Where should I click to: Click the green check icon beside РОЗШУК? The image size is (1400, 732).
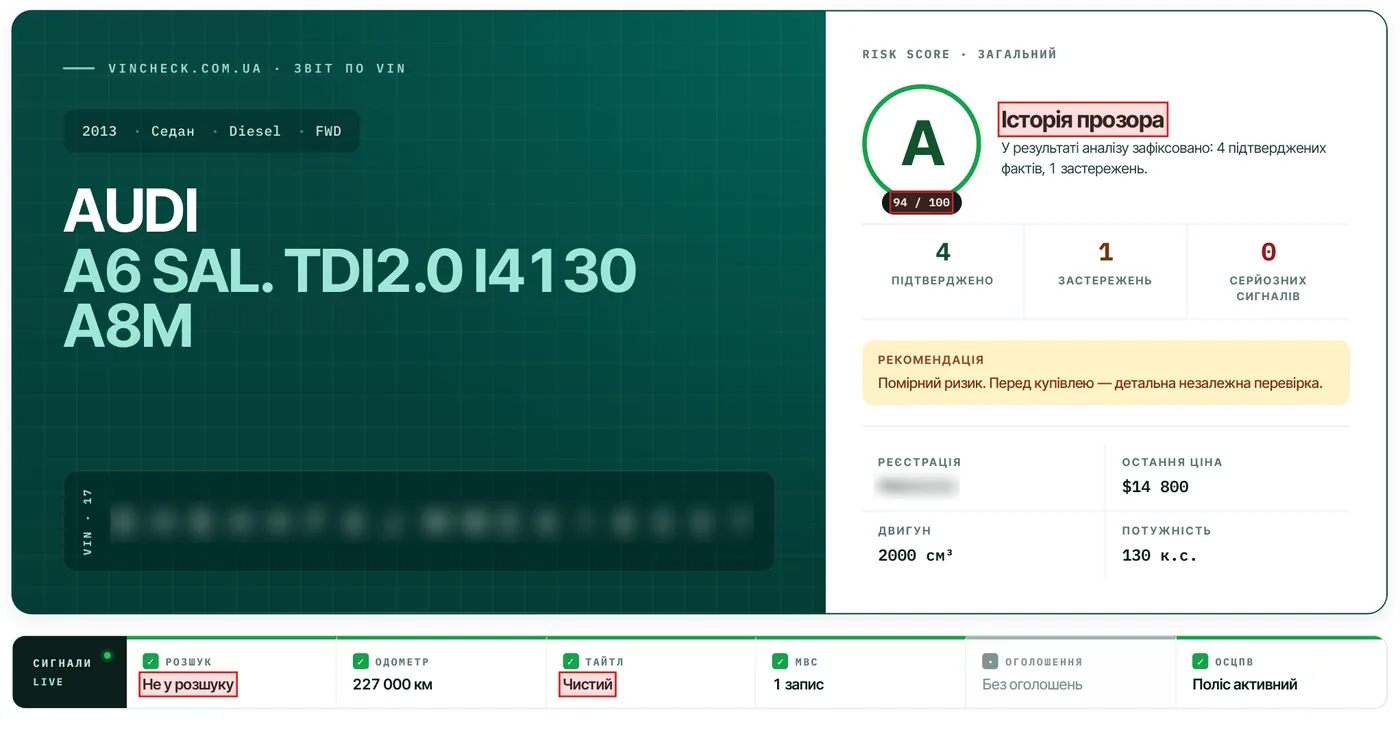(151, 661)
